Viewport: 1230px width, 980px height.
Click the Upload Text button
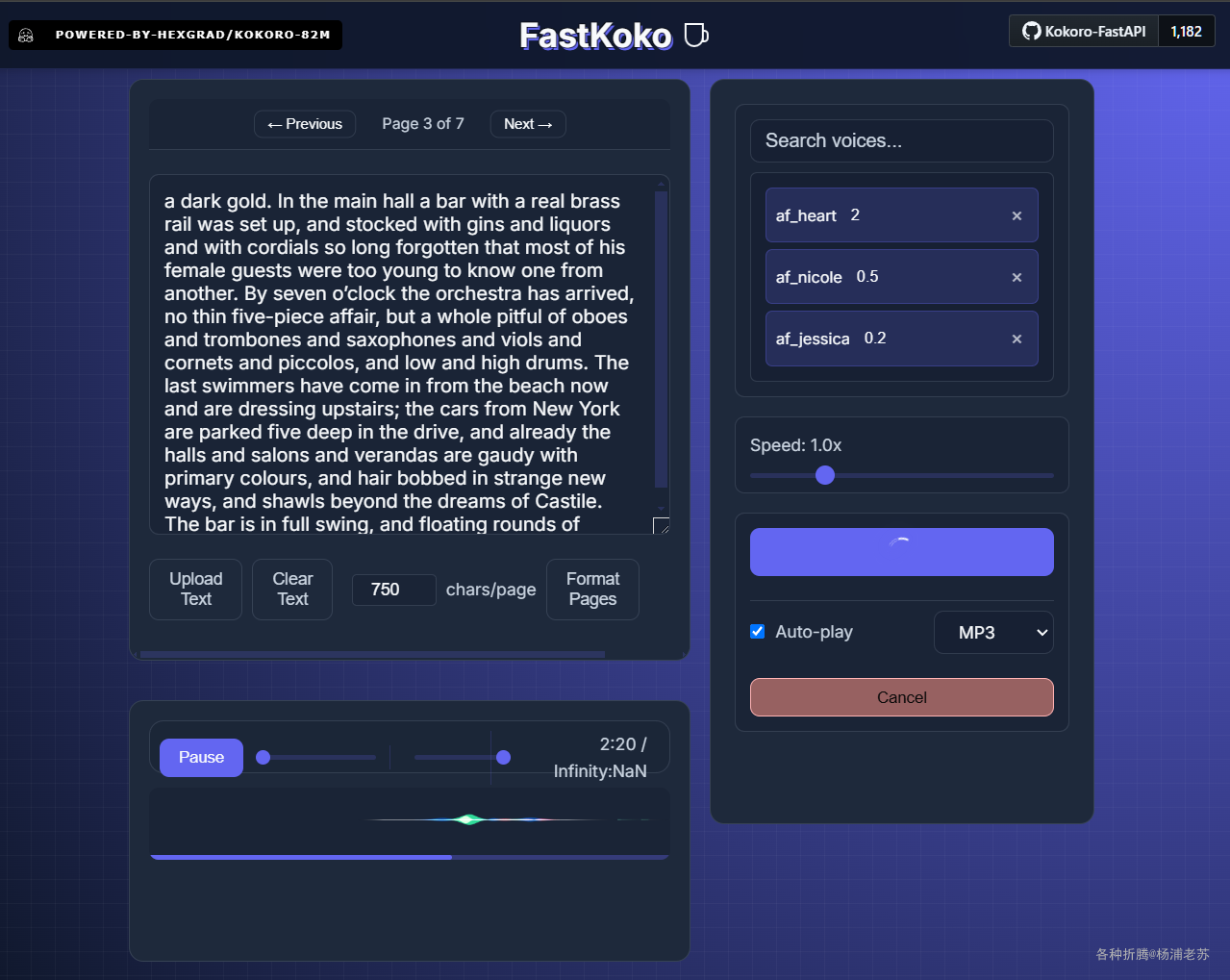click(196, 590)
